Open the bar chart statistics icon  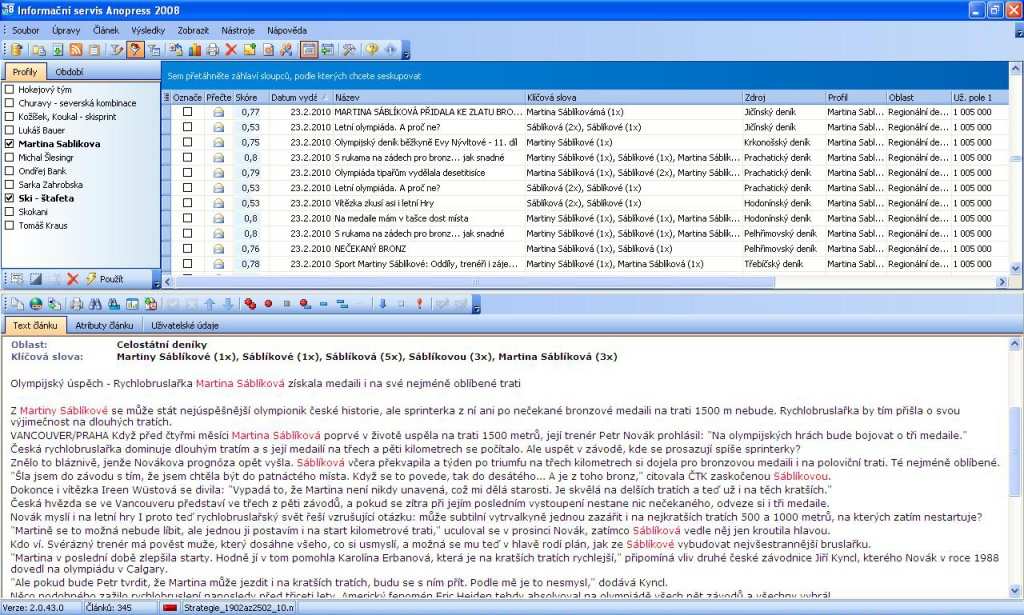(195, 50)
